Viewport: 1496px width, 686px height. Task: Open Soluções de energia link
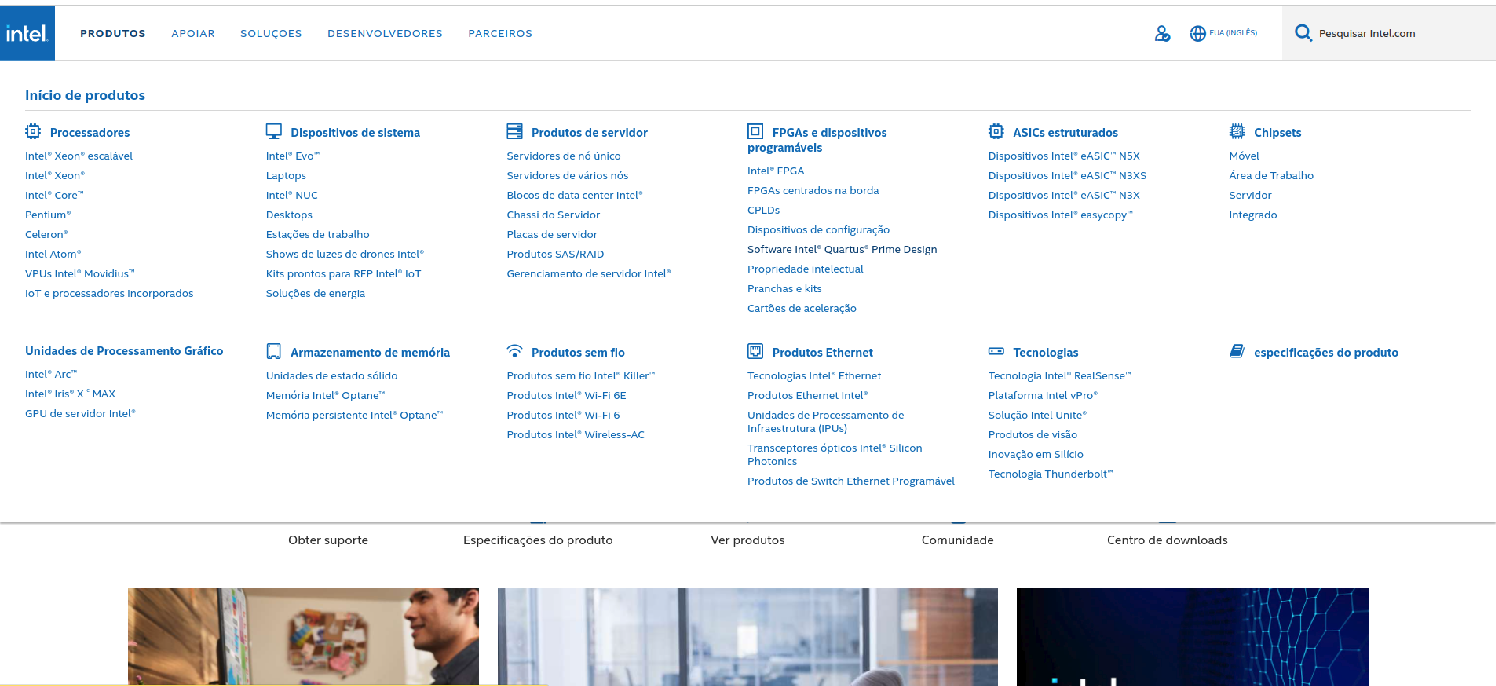pos(316,293)
